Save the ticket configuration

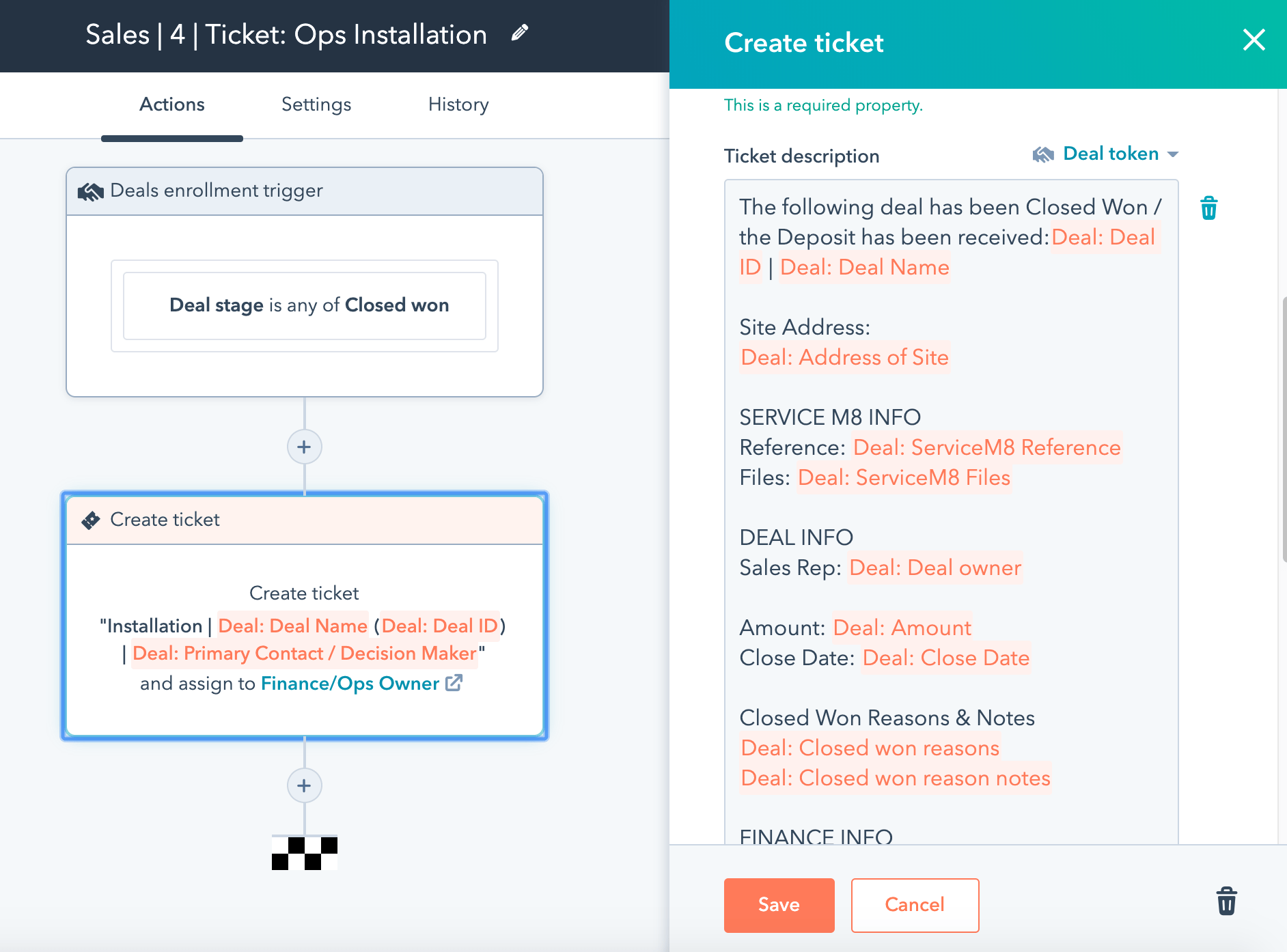[x=779, y=905]
